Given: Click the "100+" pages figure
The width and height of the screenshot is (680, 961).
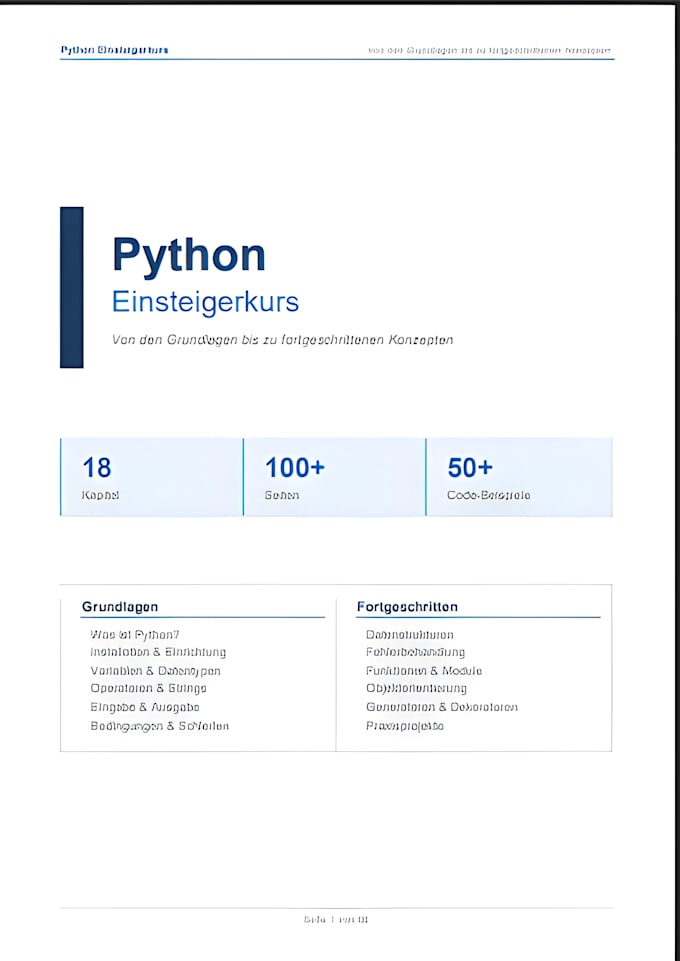Looking at the screenshot, I should (x=295, y=468).
